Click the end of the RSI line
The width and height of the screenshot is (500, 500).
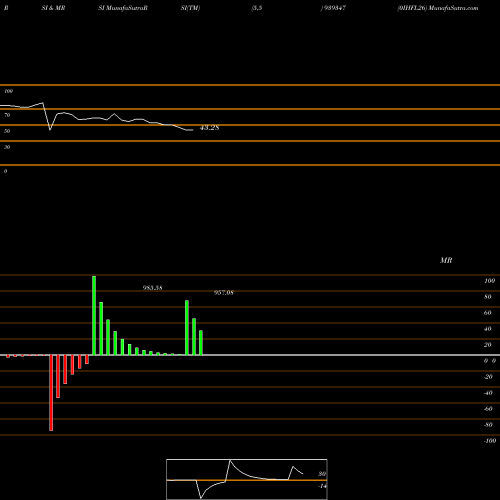192,130
